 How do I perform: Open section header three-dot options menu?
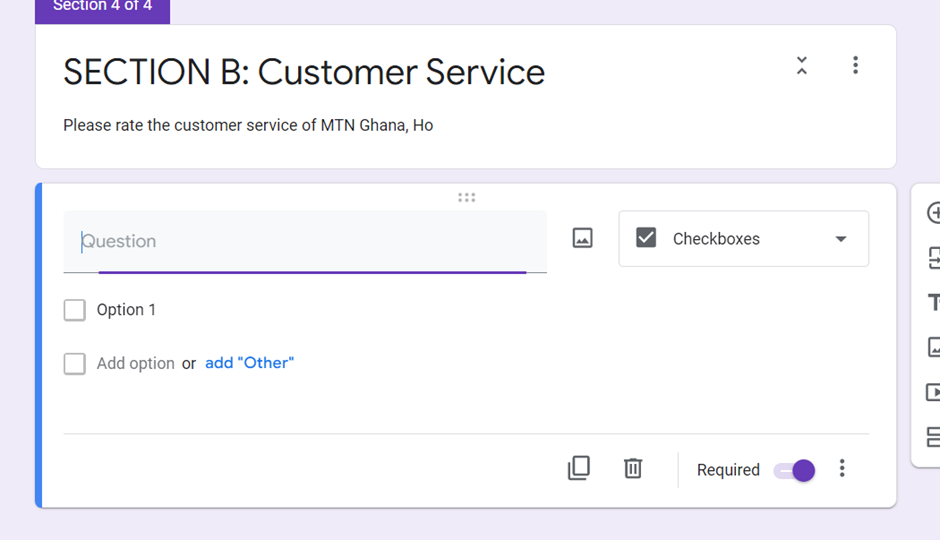[x=855, y=65]
